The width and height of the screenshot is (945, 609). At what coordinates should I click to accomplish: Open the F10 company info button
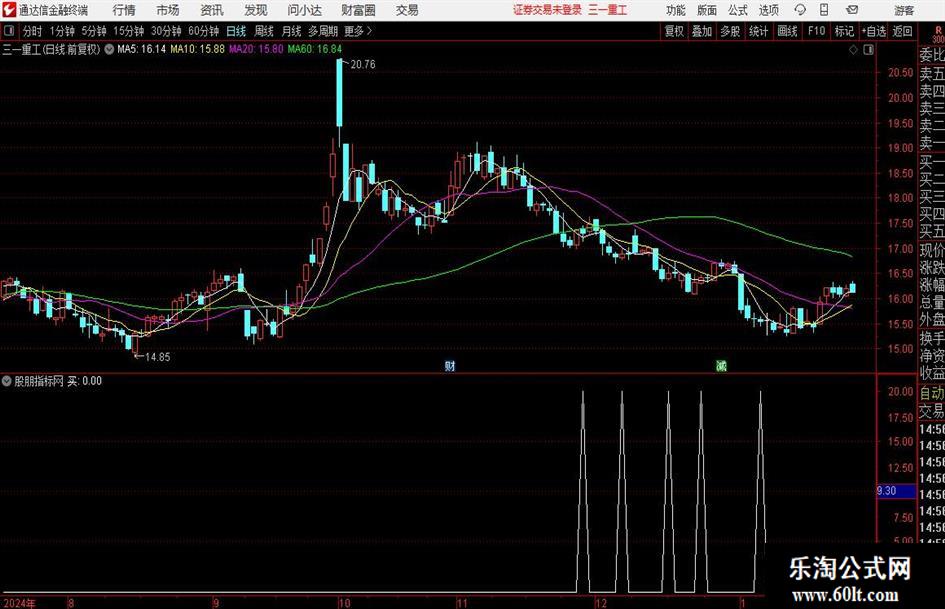pos(816,31)
